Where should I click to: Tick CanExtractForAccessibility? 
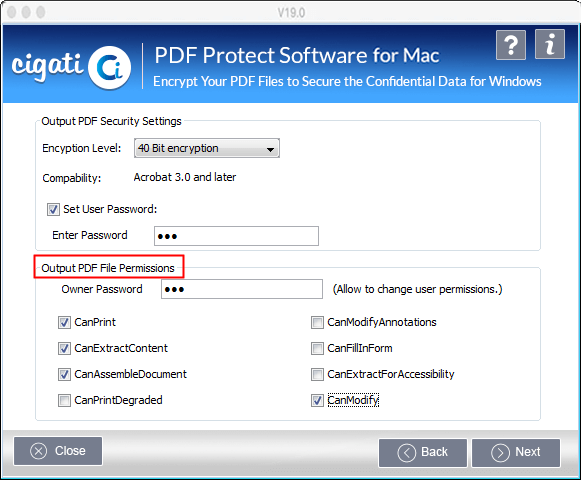point(317,374)
